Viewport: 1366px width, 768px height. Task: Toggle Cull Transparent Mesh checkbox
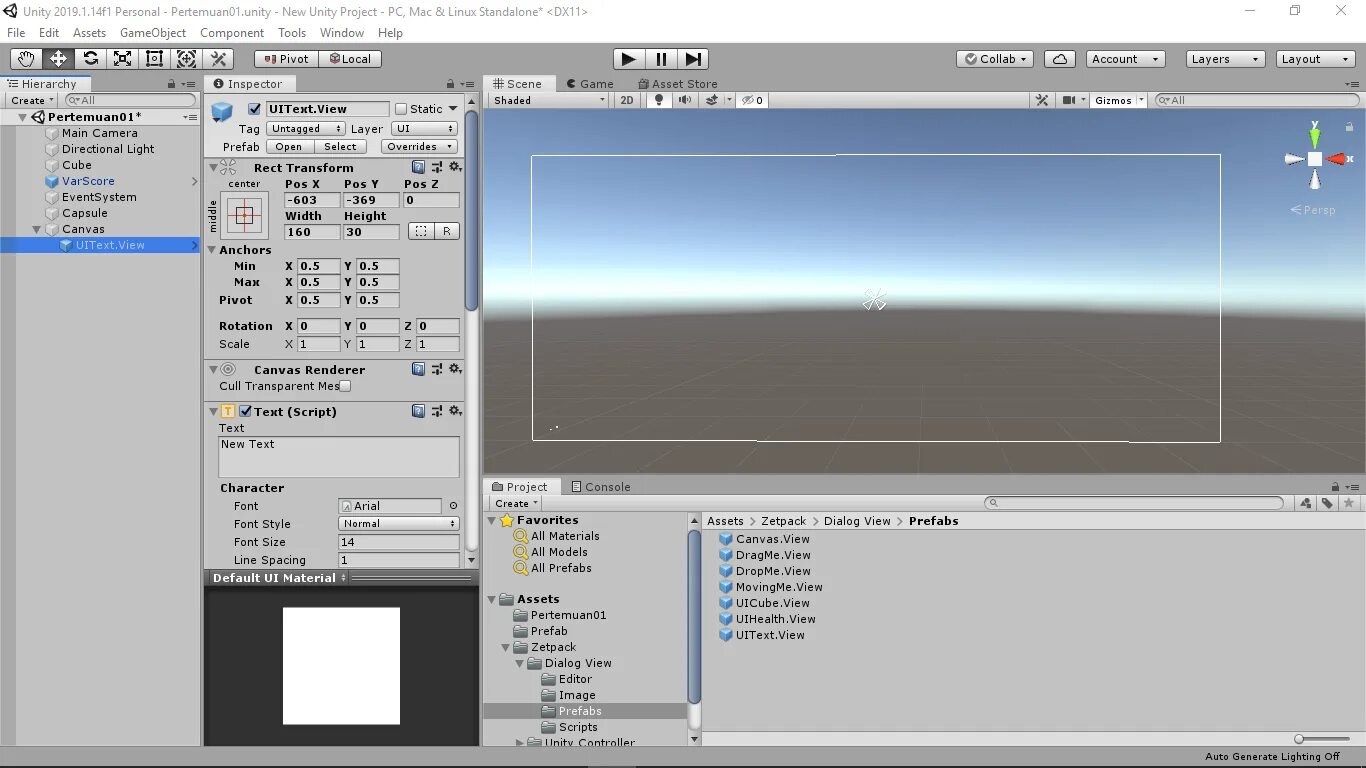pos(345,386)
